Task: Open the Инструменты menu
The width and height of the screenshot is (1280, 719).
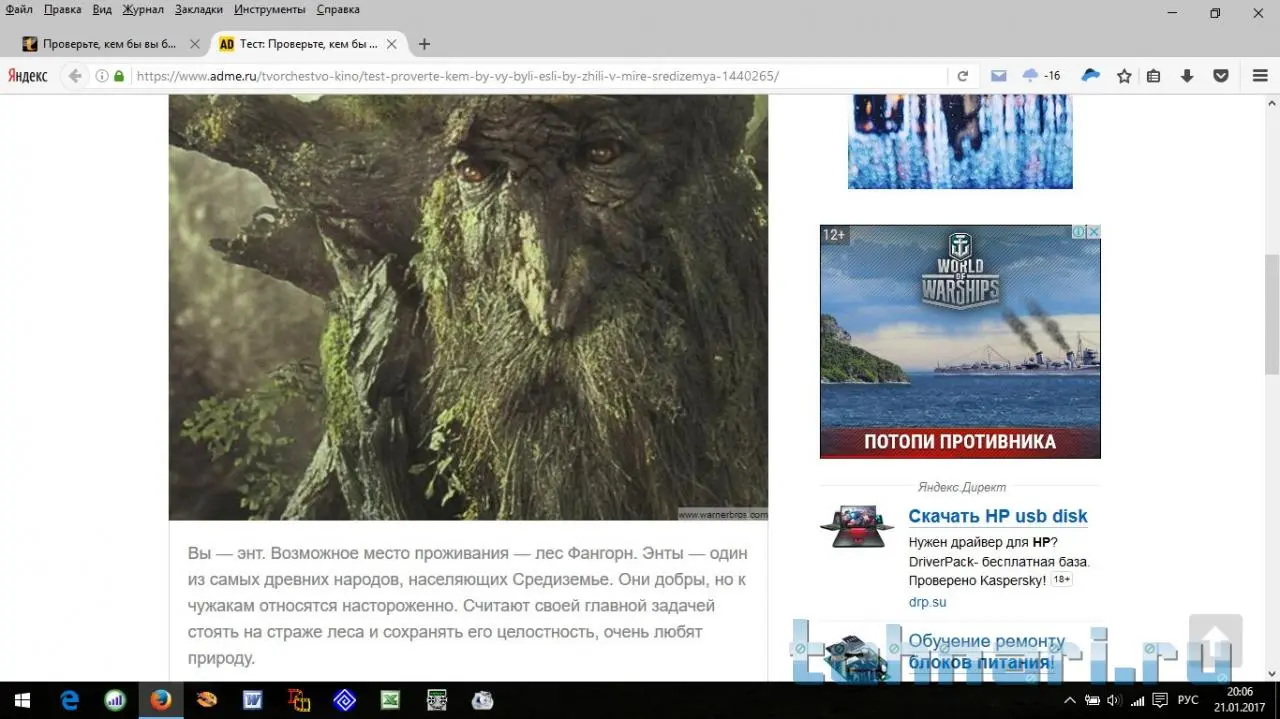Action: click(270, 9)
